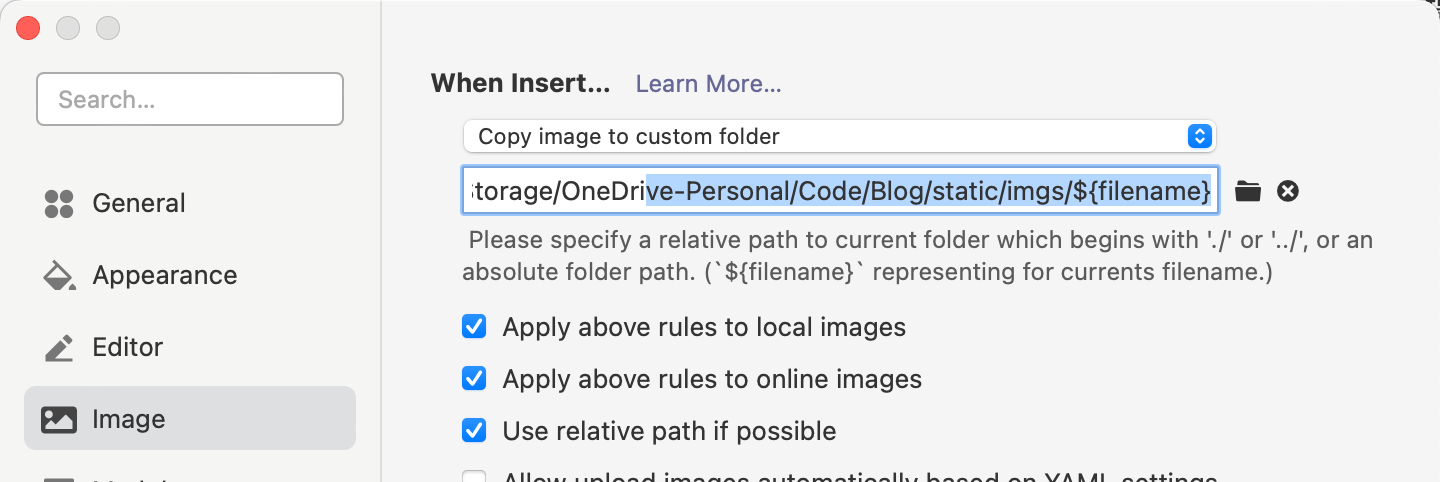
Task: Focus the preferences Search field
Action: [190, 99]
